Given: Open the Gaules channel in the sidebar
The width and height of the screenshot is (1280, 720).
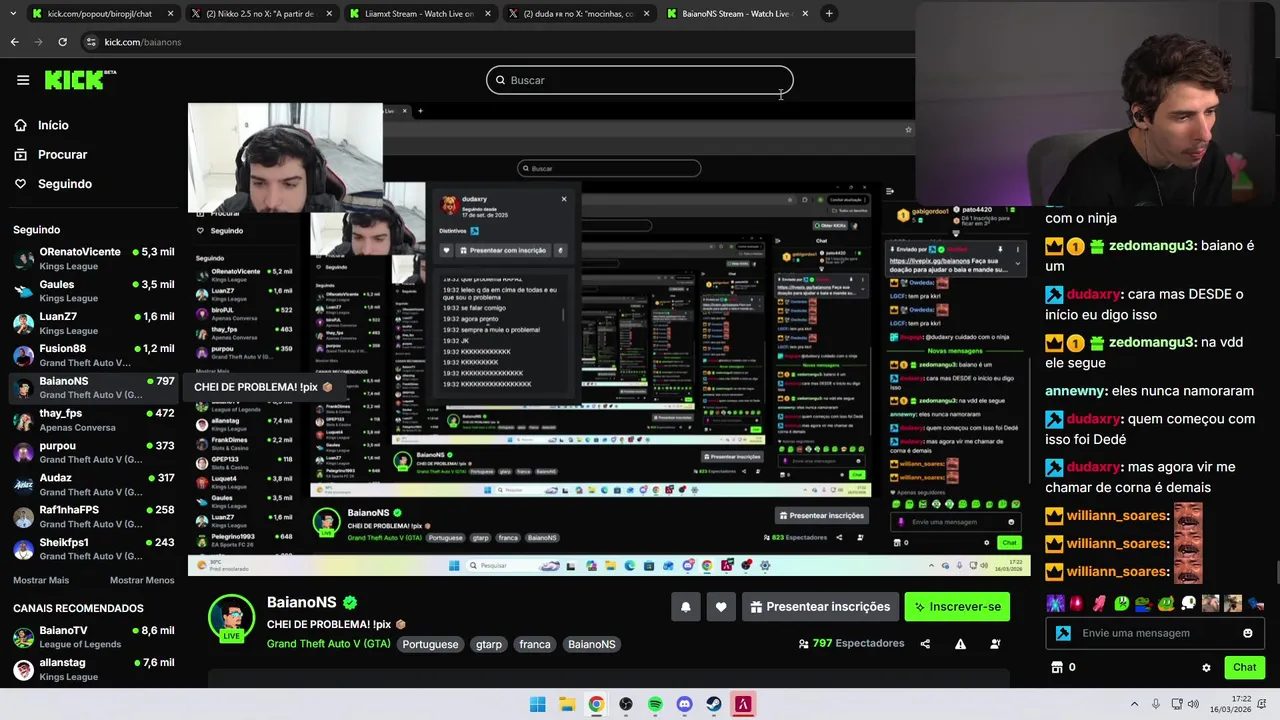Looking at the screenshot, I should click(x=94, y=291).
